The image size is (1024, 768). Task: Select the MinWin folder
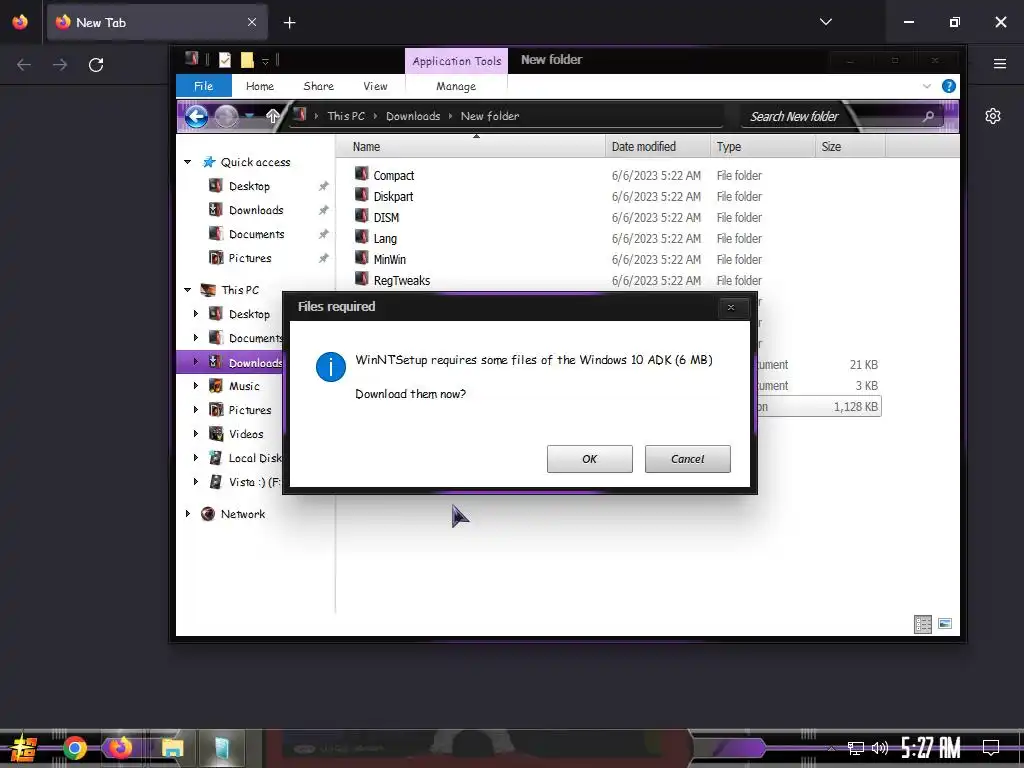(389, 259)
